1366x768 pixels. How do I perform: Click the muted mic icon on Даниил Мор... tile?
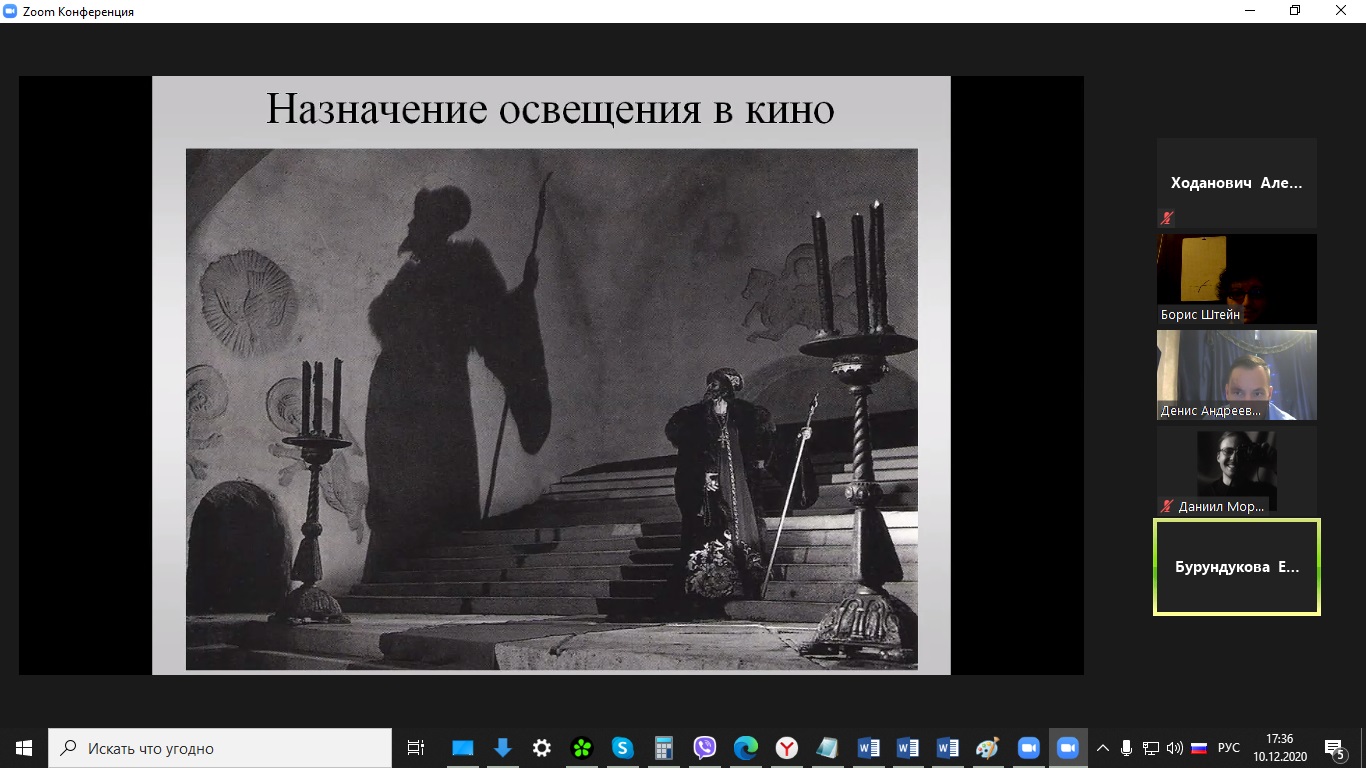[x=1167, y=506]
